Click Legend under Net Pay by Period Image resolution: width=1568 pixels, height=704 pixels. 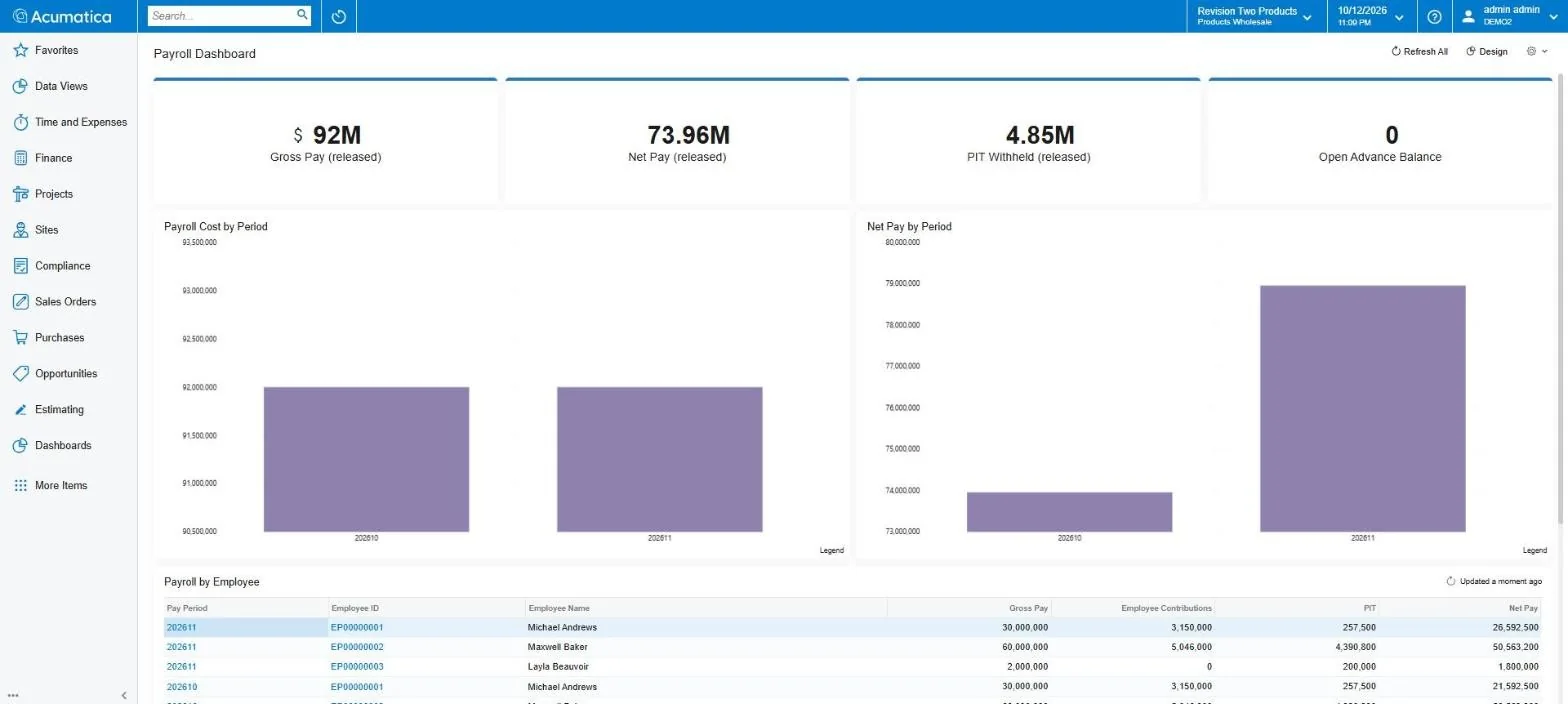click(1535, 550)
